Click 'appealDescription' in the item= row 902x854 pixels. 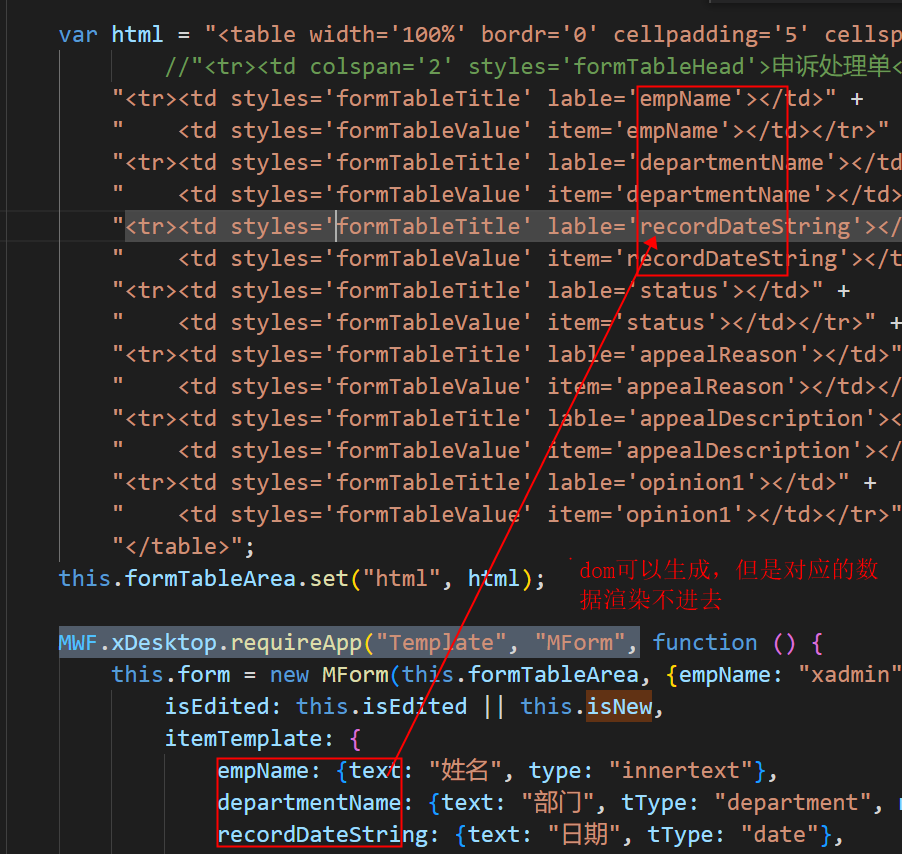point(738,450)
